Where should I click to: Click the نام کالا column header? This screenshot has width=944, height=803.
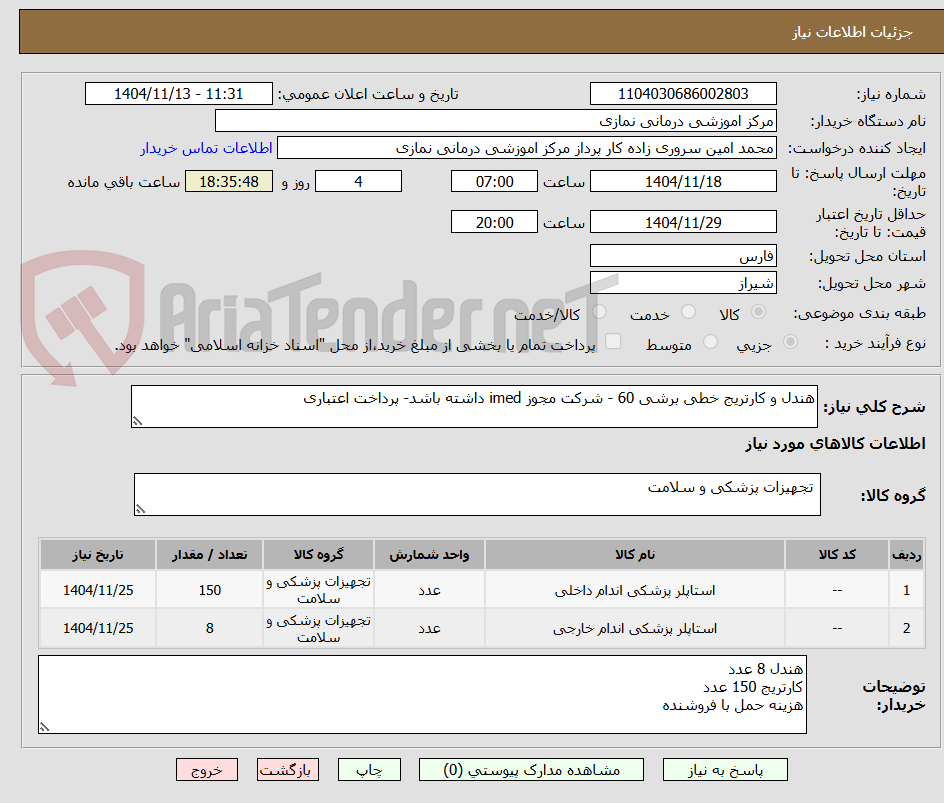click(635, 554)
